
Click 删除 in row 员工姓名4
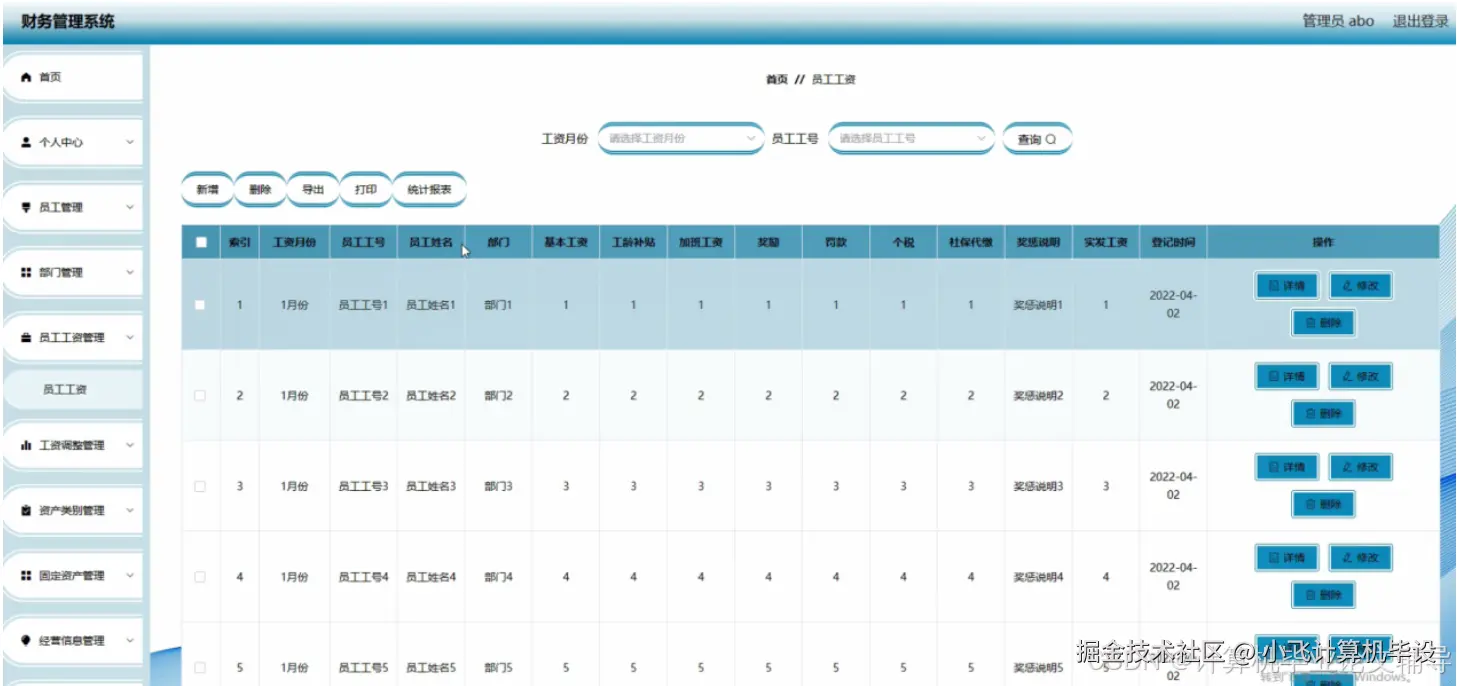1323,595
